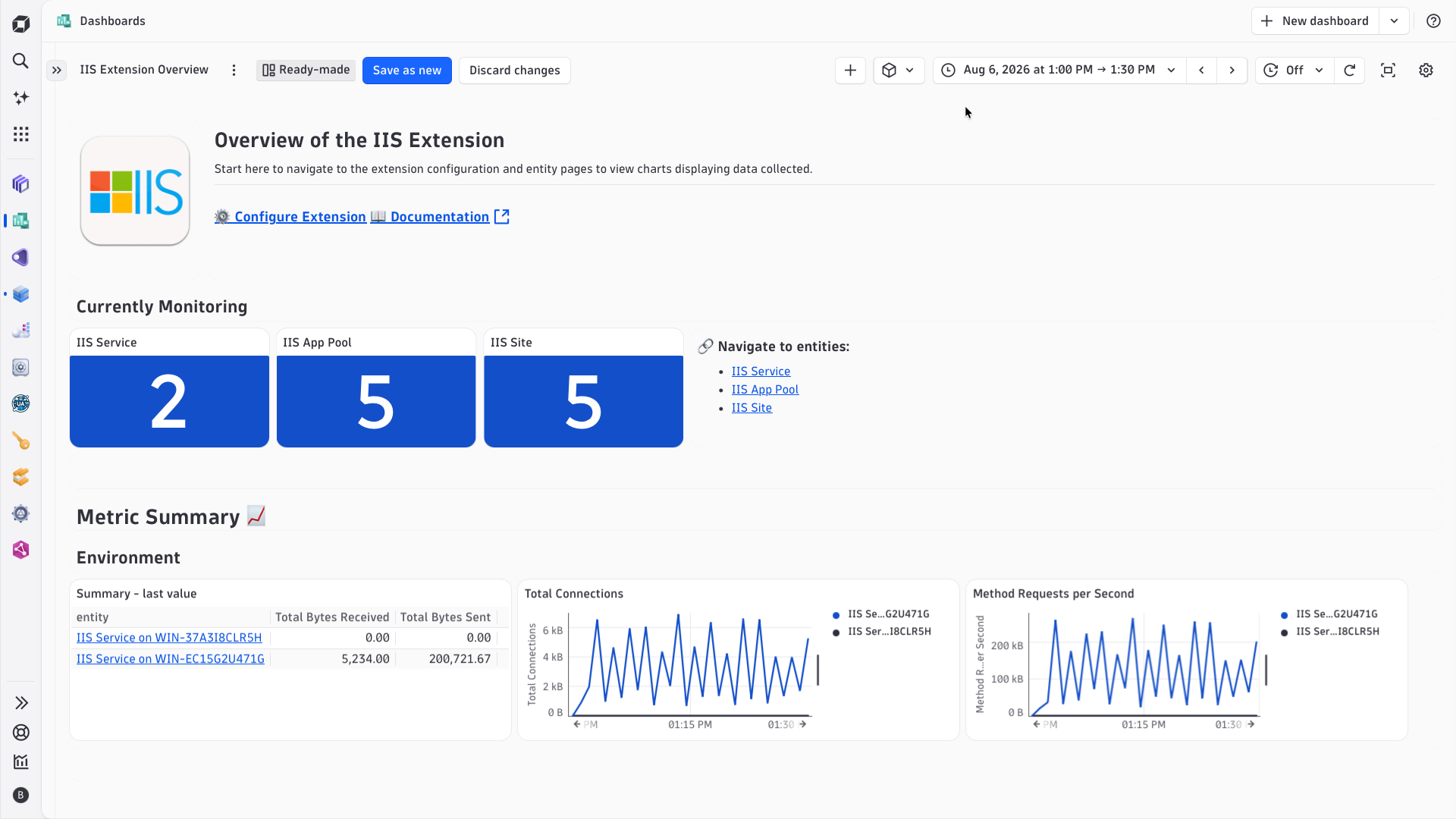Open the pink hexagon app in sidebar
Viewport: 1456px width, 819px height.
click(x=20, y=550)
